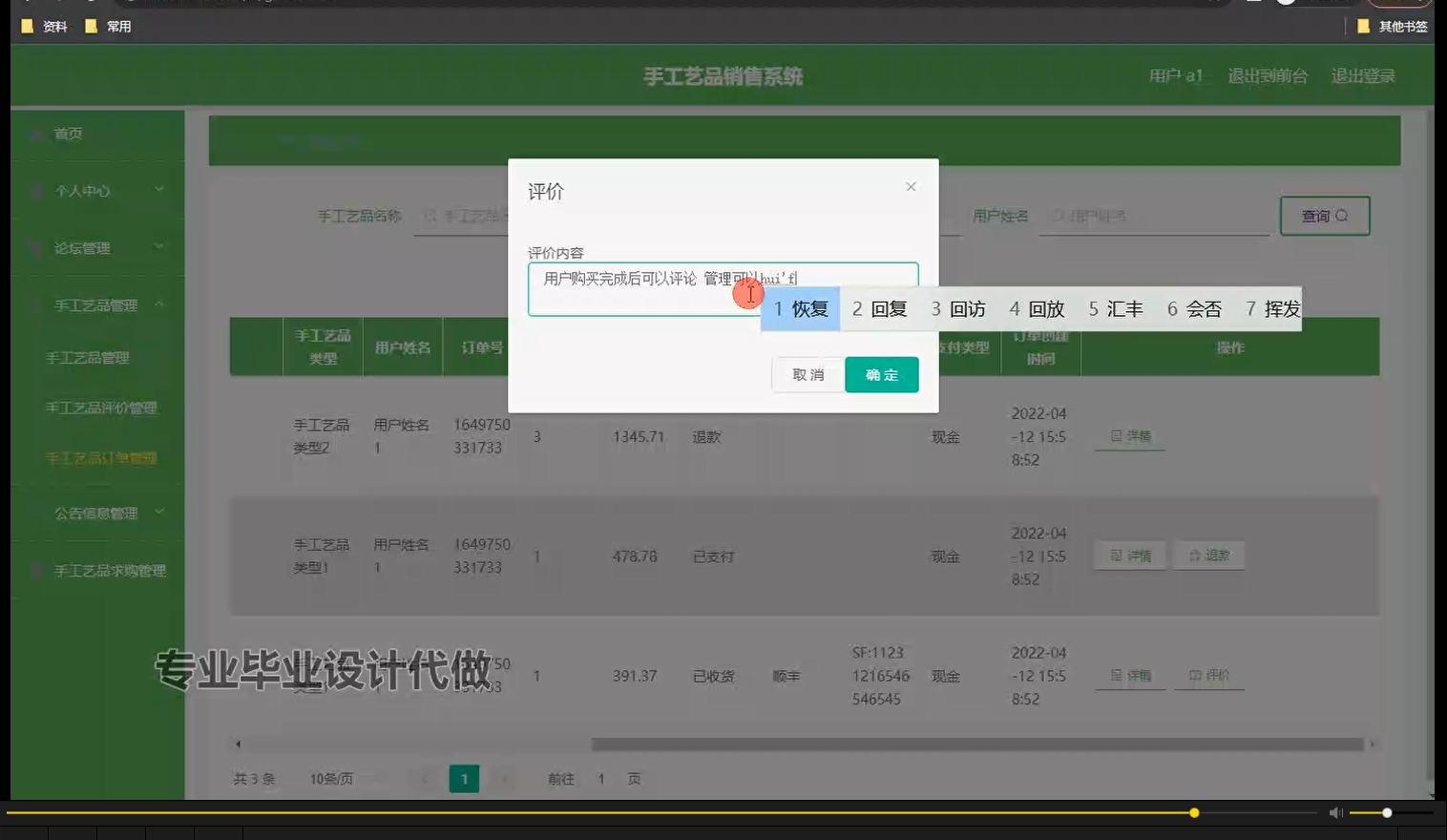Click 退出登录 to log out
The image size is (1447, 840).
[x=1362, y=75]
